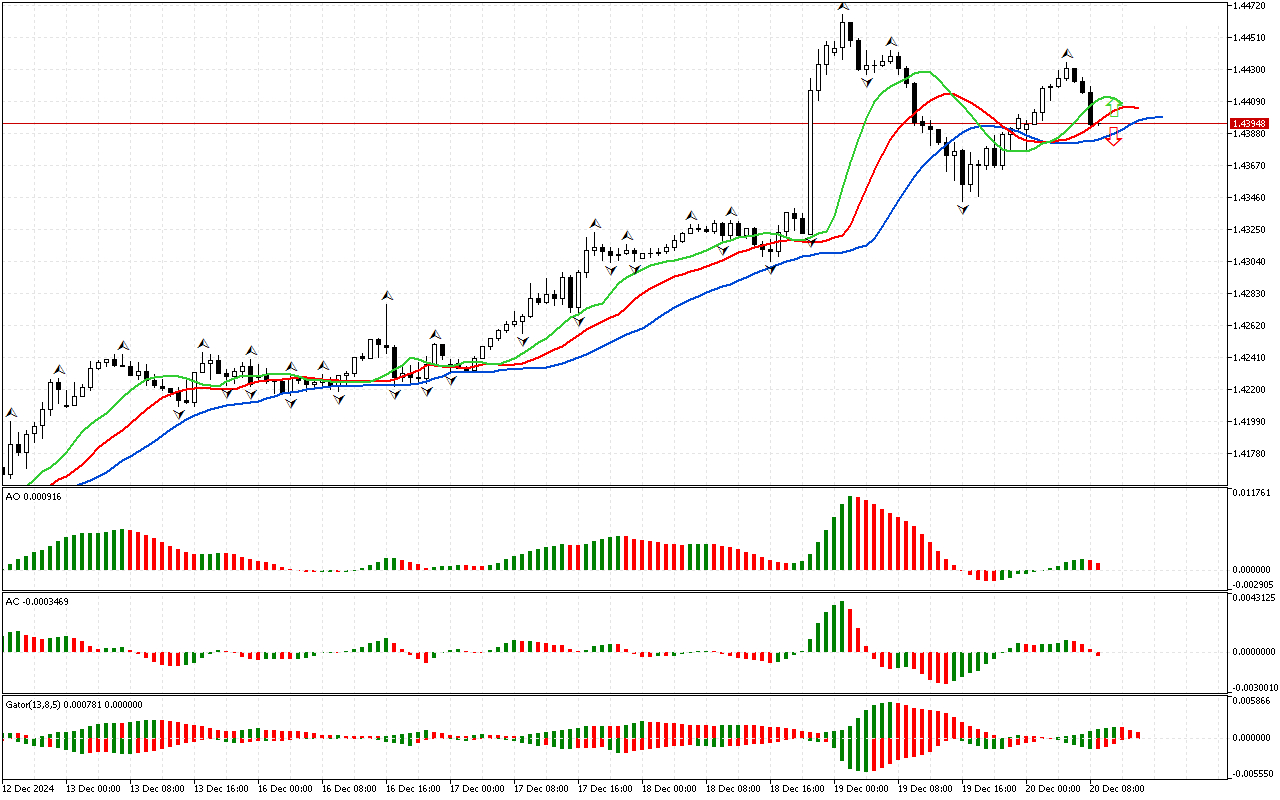Click the 1.44090 price scale label

click(x=1250, y=102)
